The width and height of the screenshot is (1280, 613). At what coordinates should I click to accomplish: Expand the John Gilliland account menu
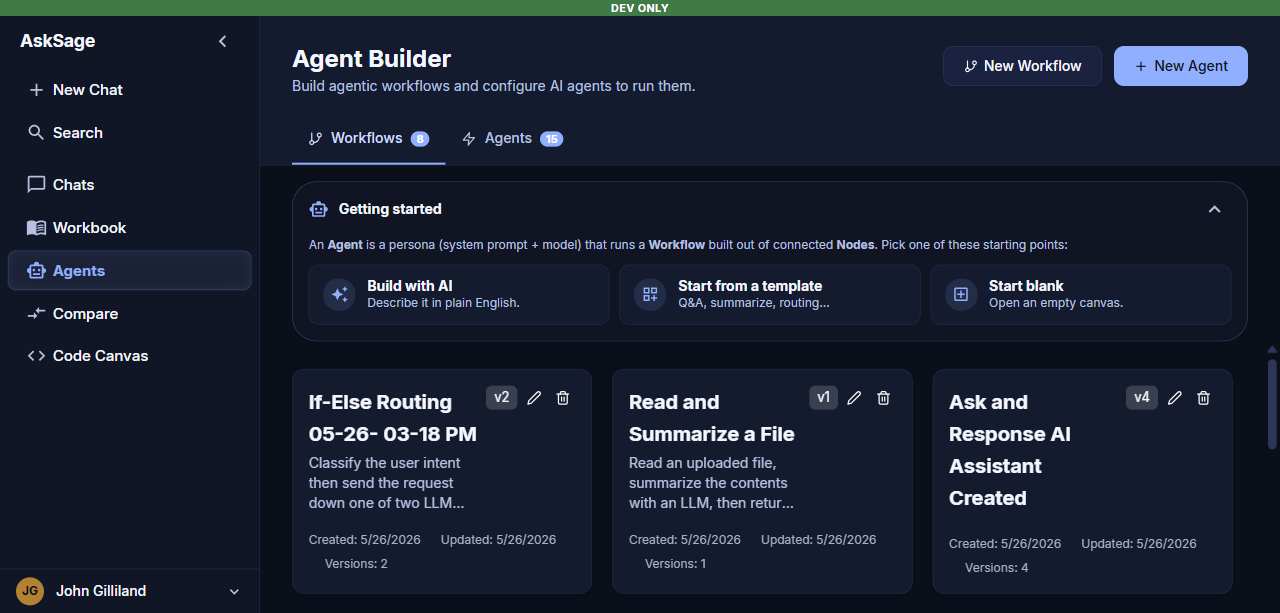pyautogui.click(x=234, y=591)
